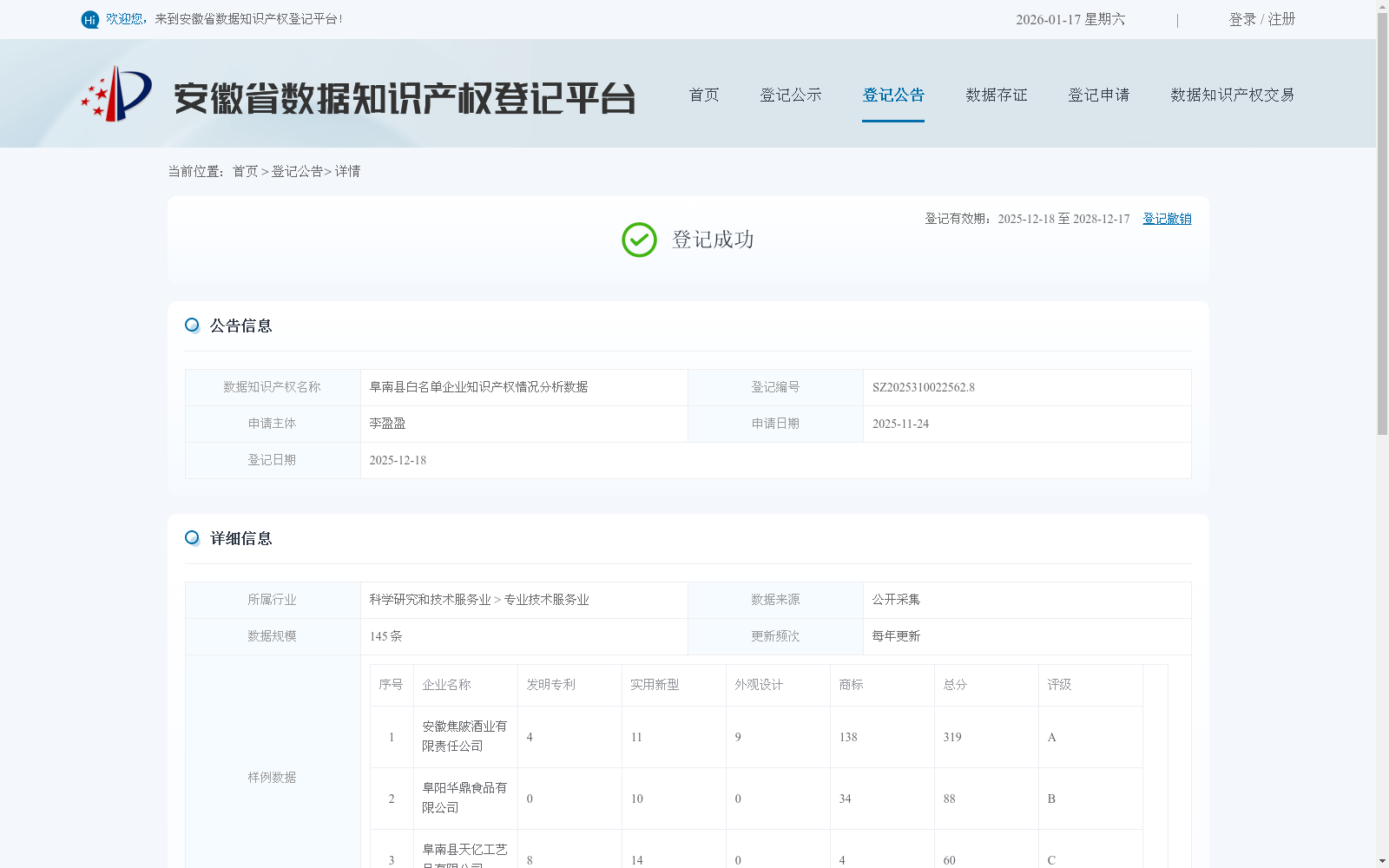Click the scrollbar down arrow
The image size is (1389, 868).
click(x=1382, y=861)
